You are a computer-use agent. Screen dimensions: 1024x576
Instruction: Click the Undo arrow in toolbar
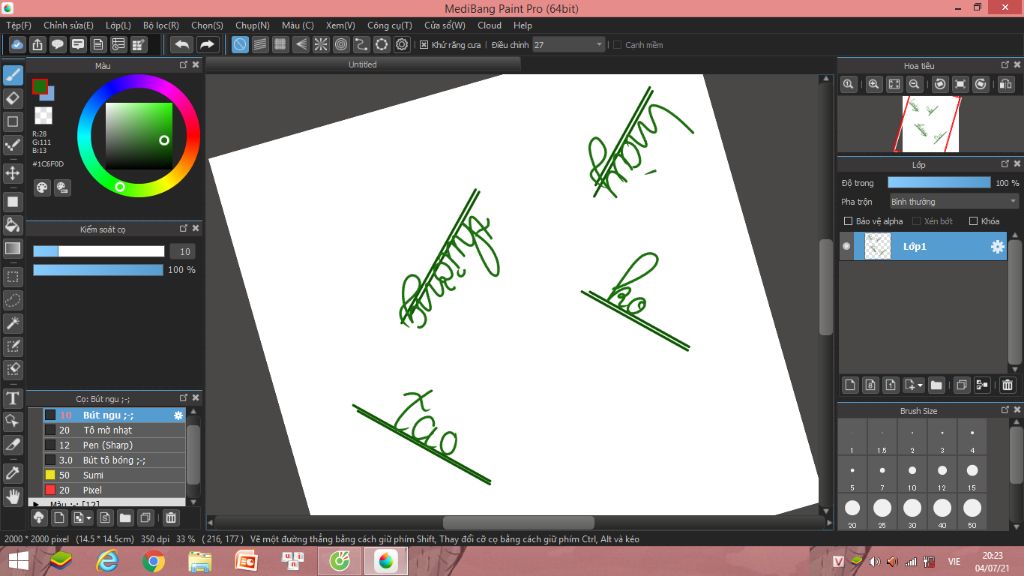(x=181, y=44)
